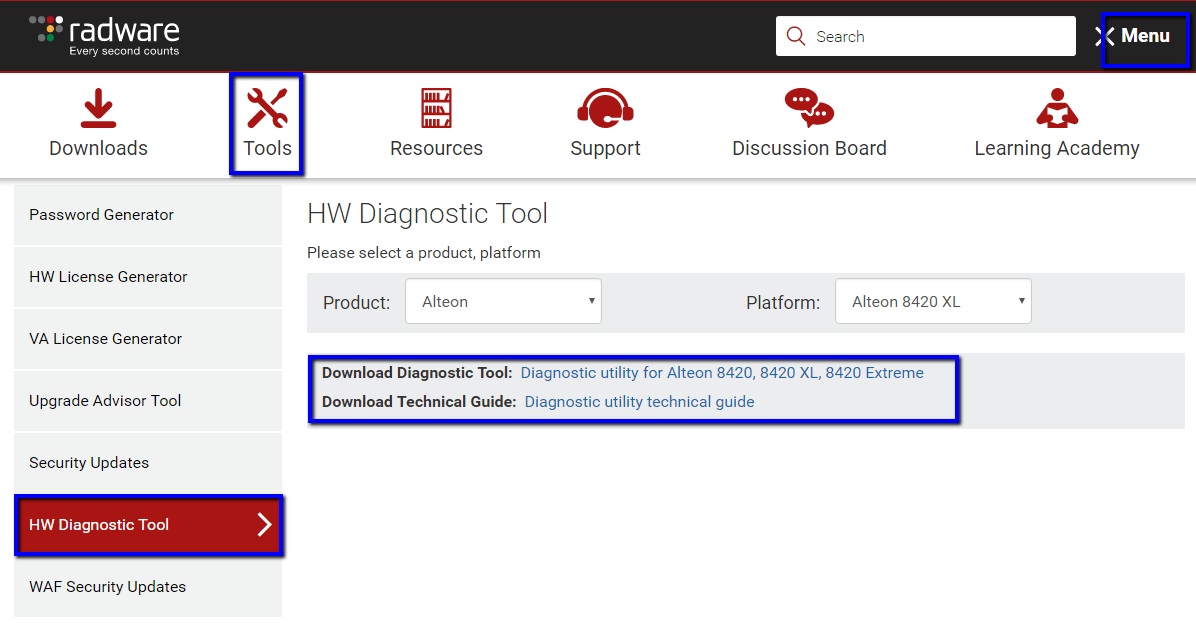Open the Tools section icon
Image resolution: width=1196 pixels, height=626 pixels.
266,108
